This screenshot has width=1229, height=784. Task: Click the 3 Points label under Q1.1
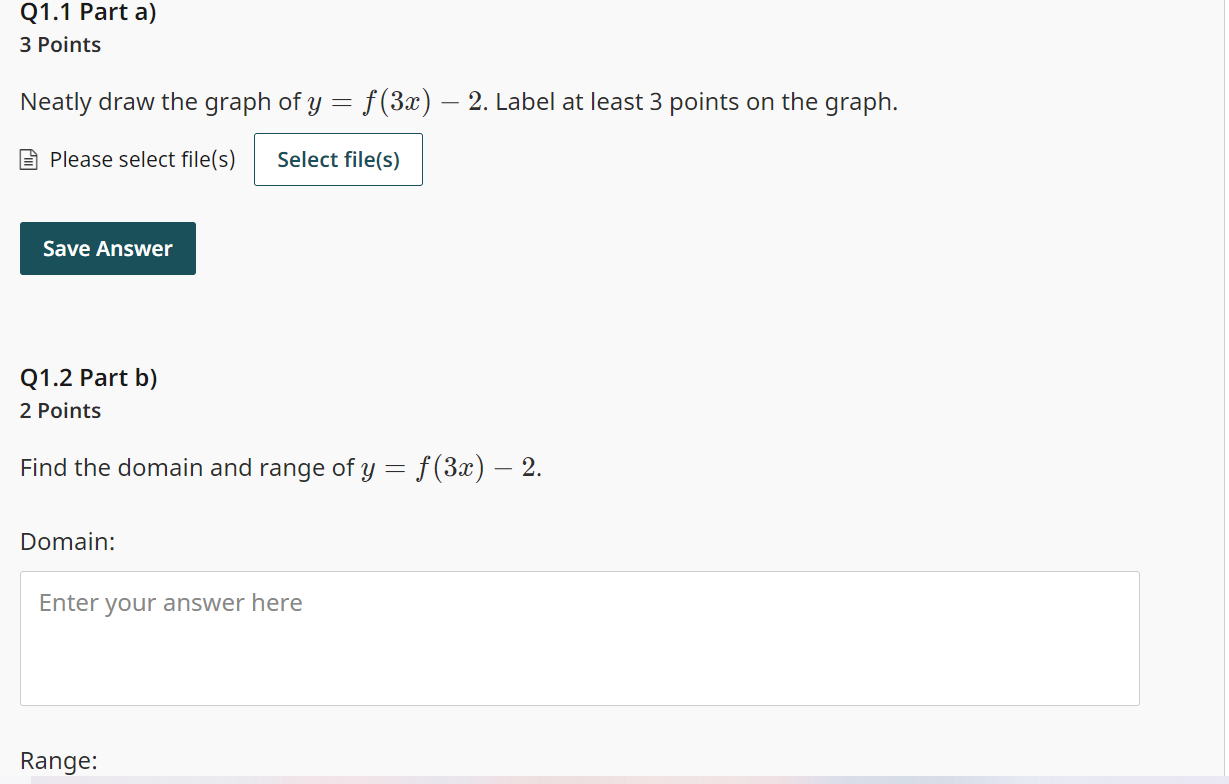point(60,44)
